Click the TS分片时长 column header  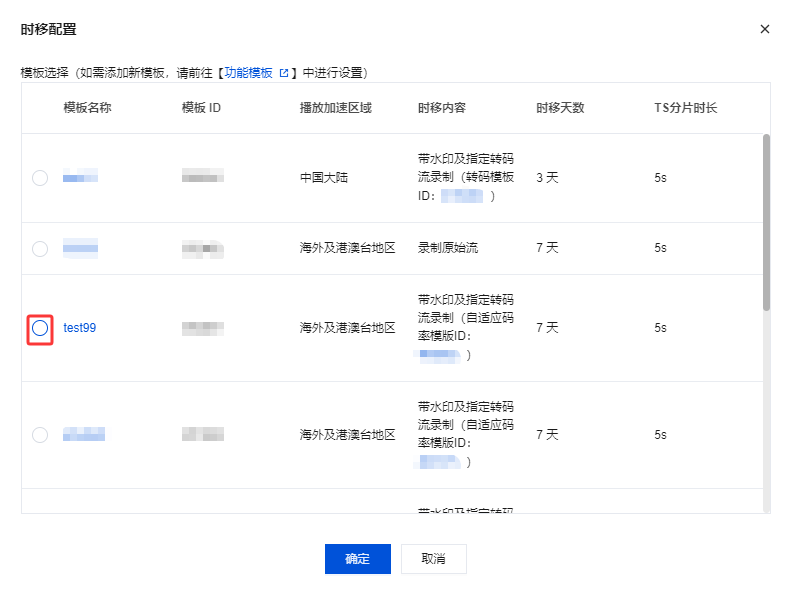[680, 108]
